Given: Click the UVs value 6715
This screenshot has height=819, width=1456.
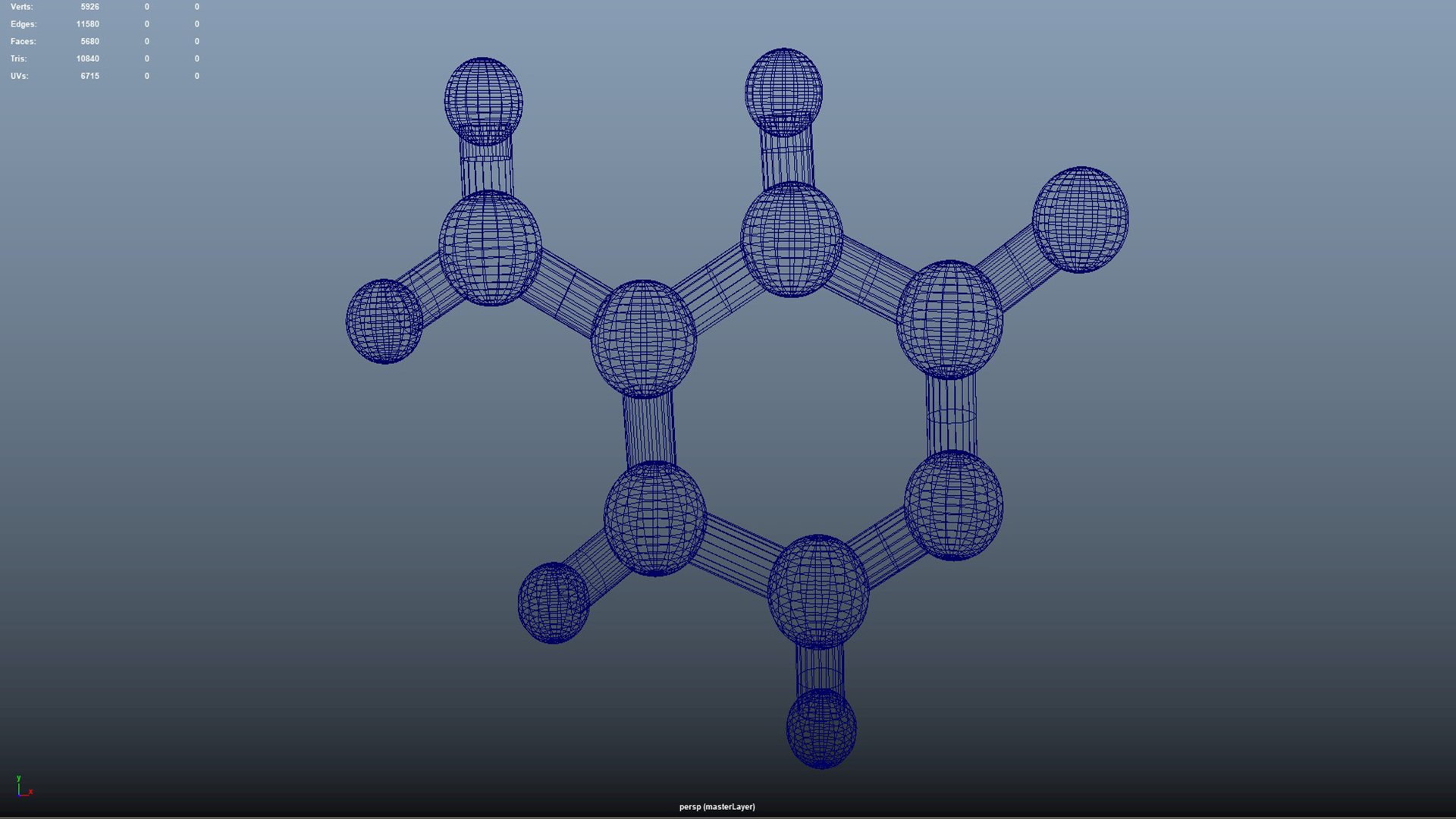Looking at the screenshot, I should pyautogui.click(x=89, y=76).
